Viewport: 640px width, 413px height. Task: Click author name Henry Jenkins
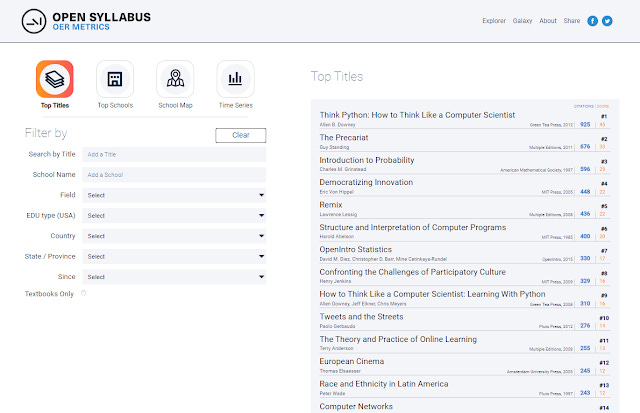click(335, 281)
